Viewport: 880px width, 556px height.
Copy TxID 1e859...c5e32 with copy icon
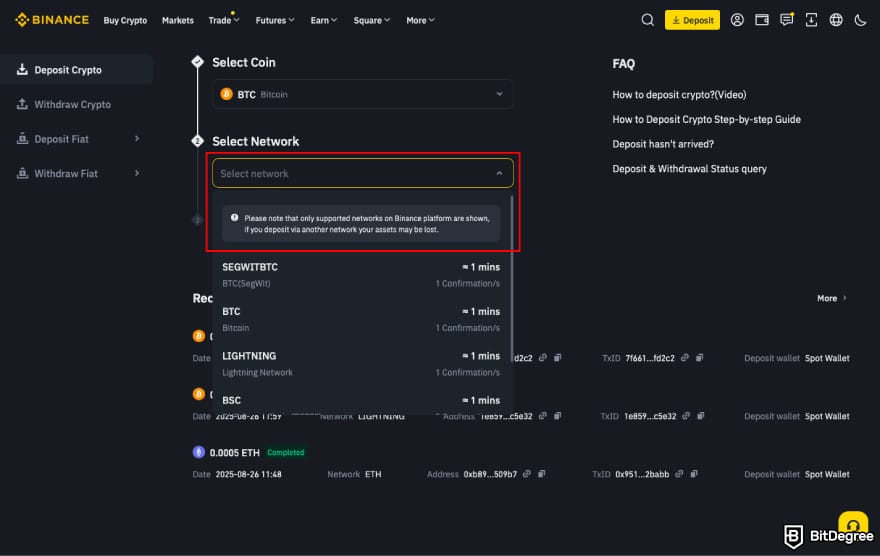(x=700, y=416)
